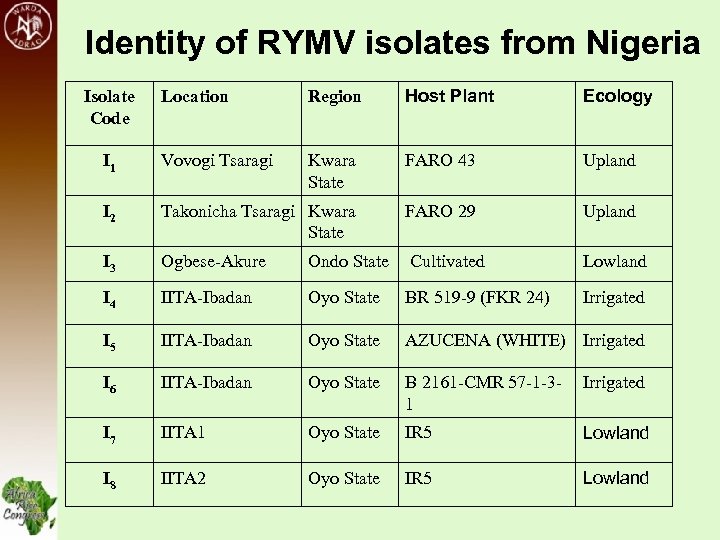Select the slide title about RYMV isolates
Screen dimensions: 720x540
tap(392, 43)
